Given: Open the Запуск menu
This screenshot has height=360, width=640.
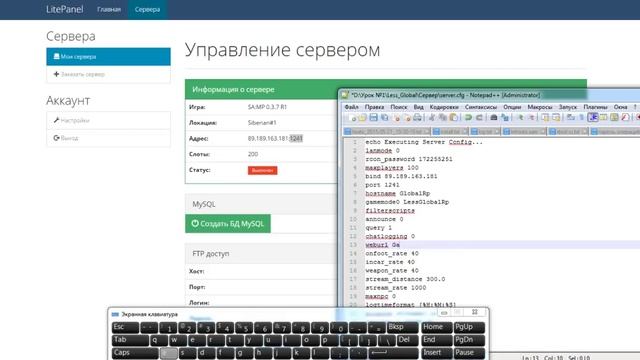Looking at the screenshot, I should click(568, 107).
